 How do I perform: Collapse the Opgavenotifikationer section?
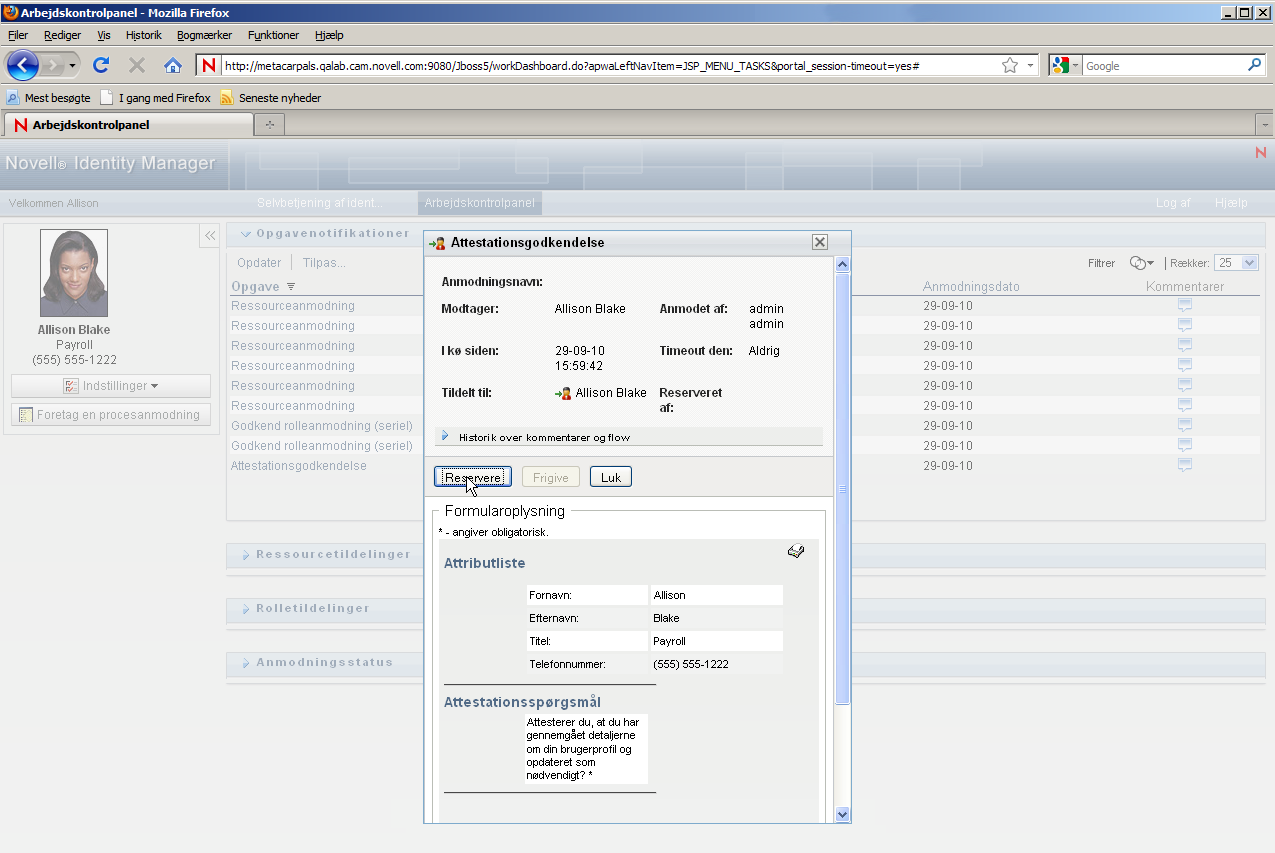coord(246,234)
